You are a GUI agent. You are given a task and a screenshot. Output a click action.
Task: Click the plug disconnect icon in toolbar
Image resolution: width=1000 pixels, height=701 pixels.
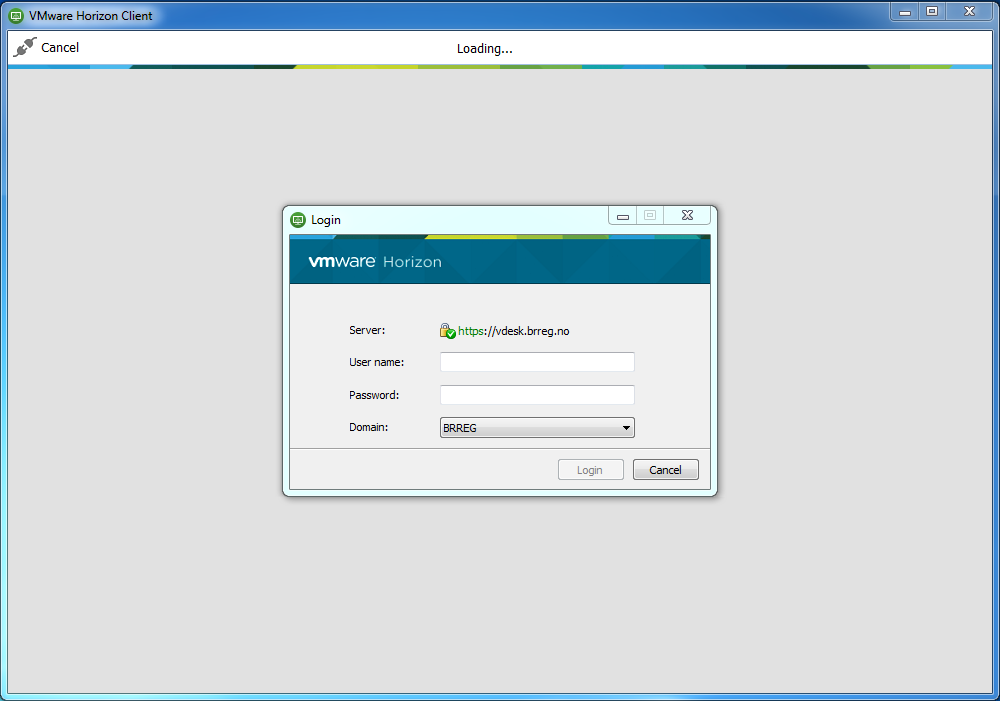point(25,47)
